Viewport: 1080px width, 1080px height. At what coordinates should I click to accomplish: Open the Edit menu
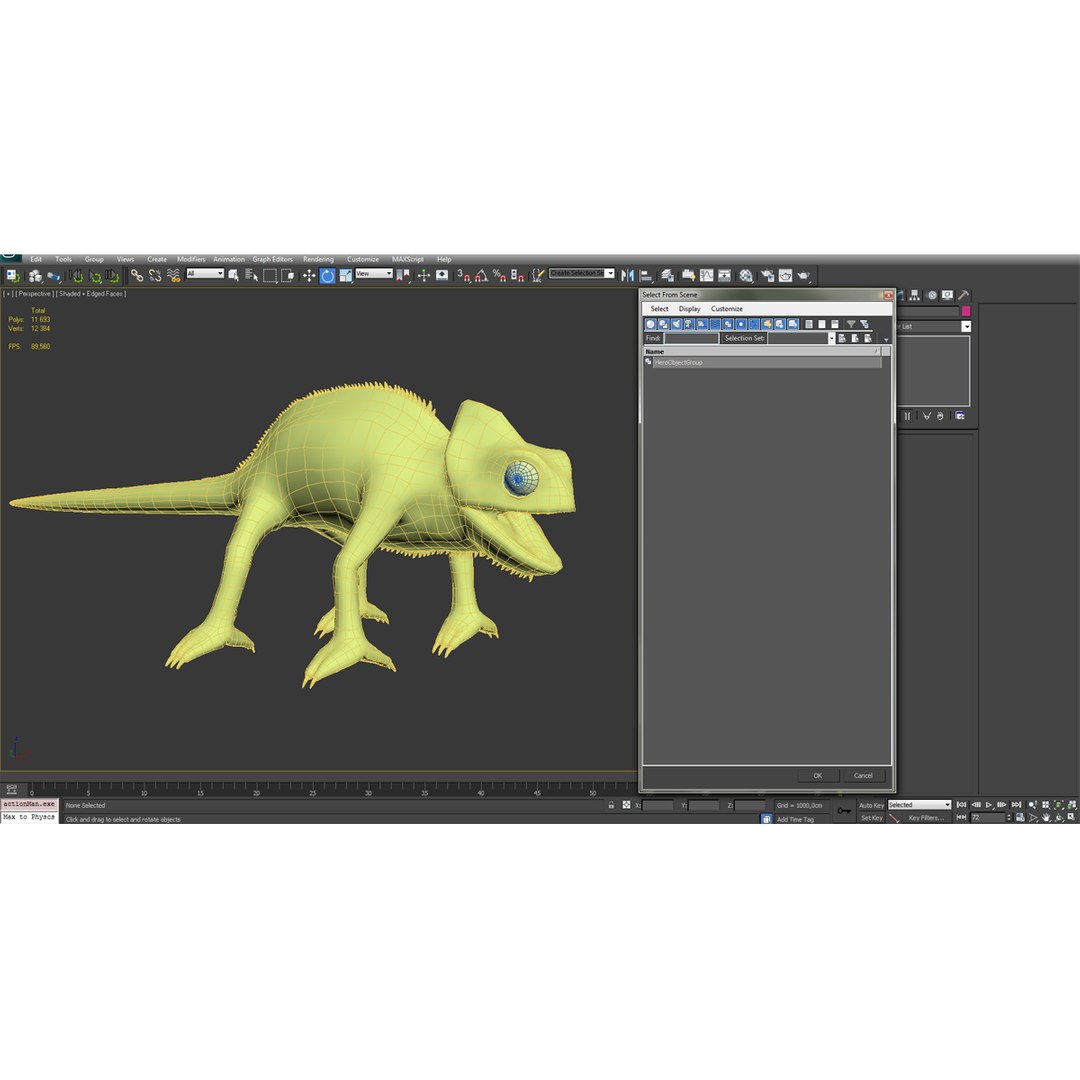(x=36, y=259)
